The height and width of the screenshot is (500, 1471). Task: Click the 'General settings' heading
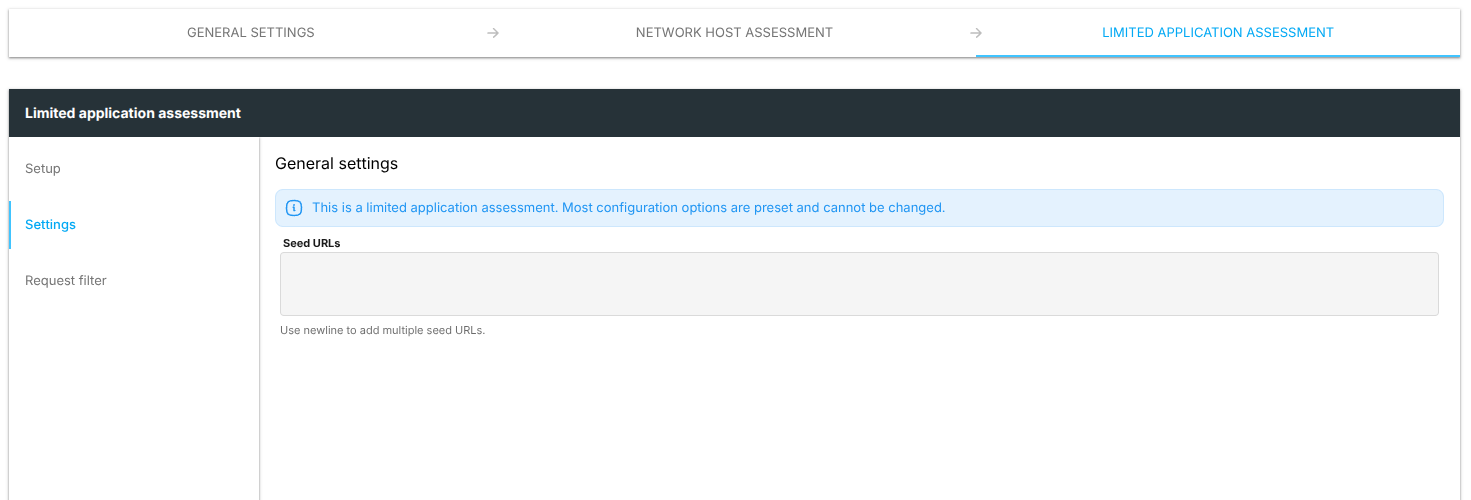pyautogui.click(x=336, y=163)
